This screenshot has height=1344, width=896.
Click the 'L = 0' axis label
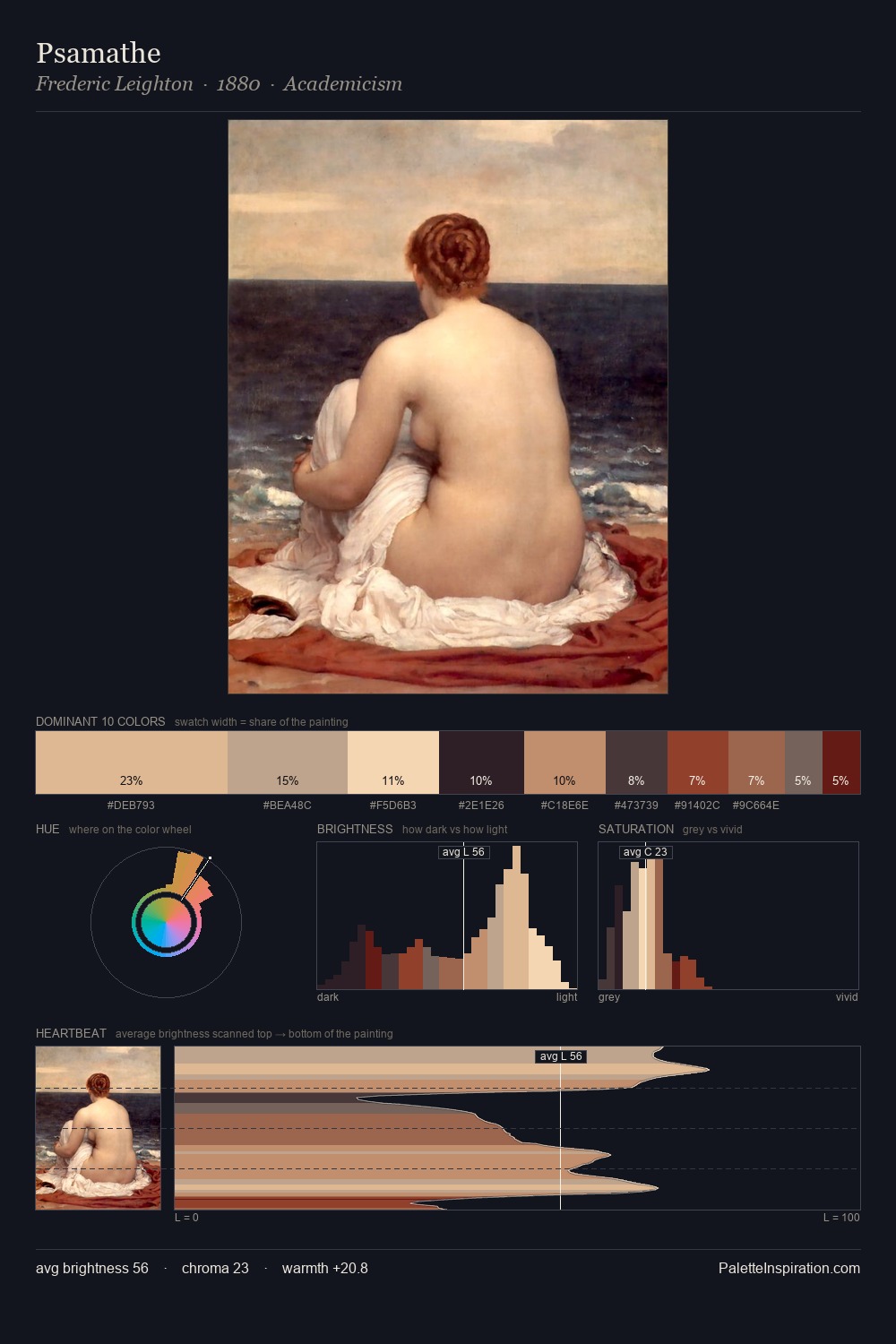pos(186,1218)
